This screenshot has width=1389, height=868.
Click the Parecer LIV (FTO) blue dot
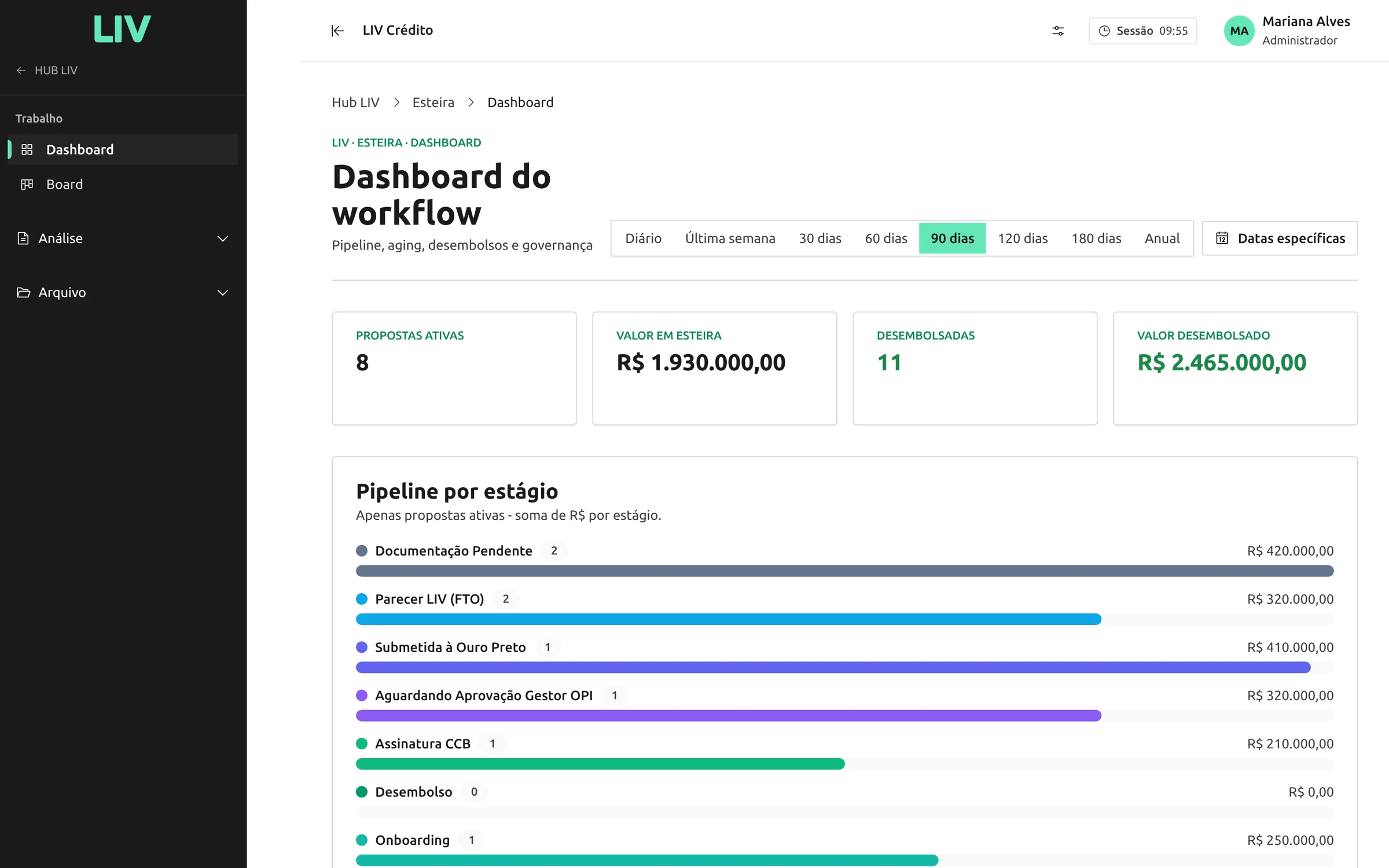point(362,599)
